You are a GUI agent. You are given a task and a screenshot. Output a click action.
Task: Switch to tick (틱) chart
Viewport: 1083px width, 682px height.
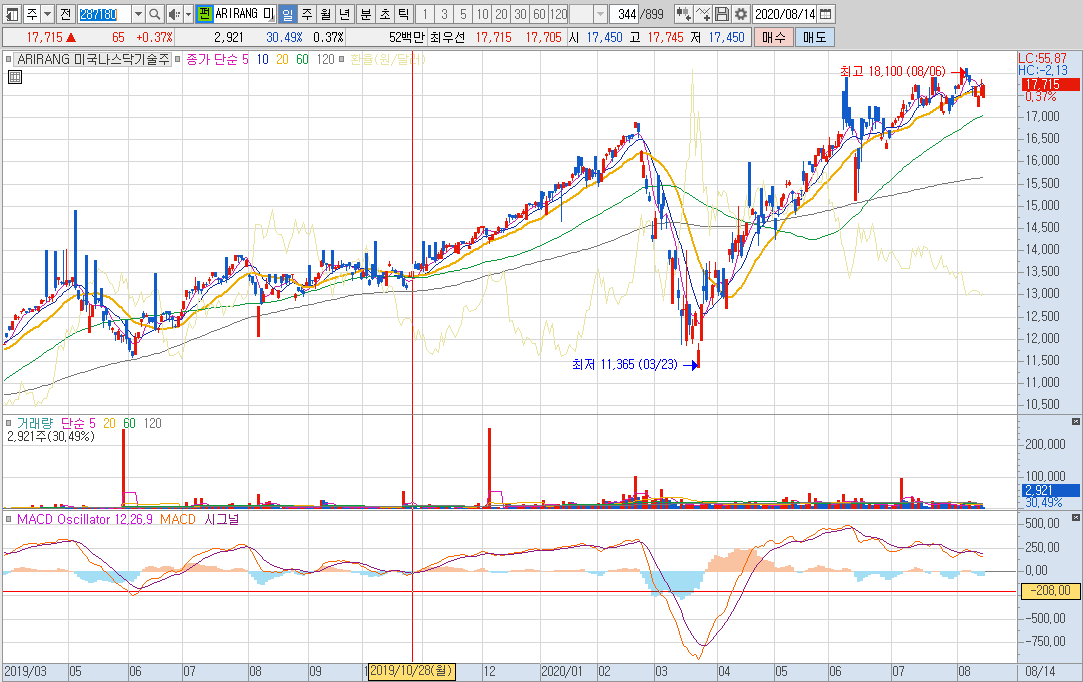point(404,14)
